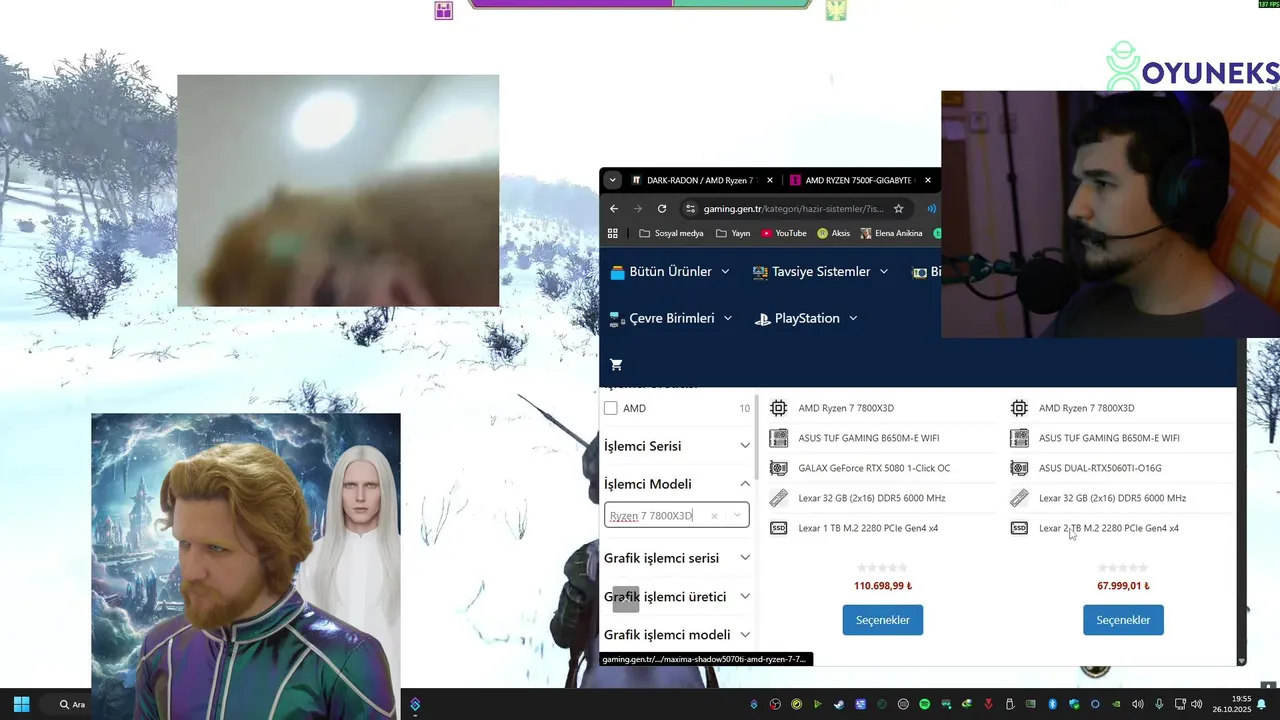1280x720 pixels.
Task: Click the purple diamond app on taskbar
Action: click(x=415, y=704)
